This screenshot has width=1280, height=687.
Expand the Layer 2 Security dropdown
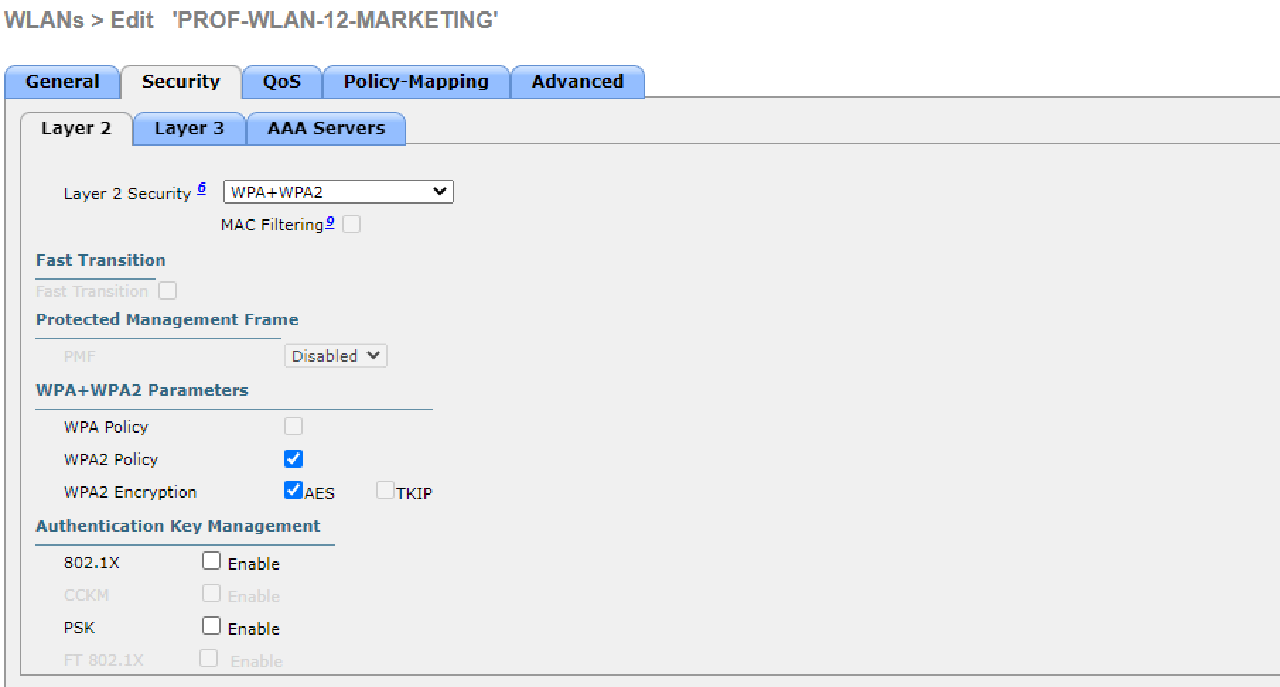[x=338, y=192]
